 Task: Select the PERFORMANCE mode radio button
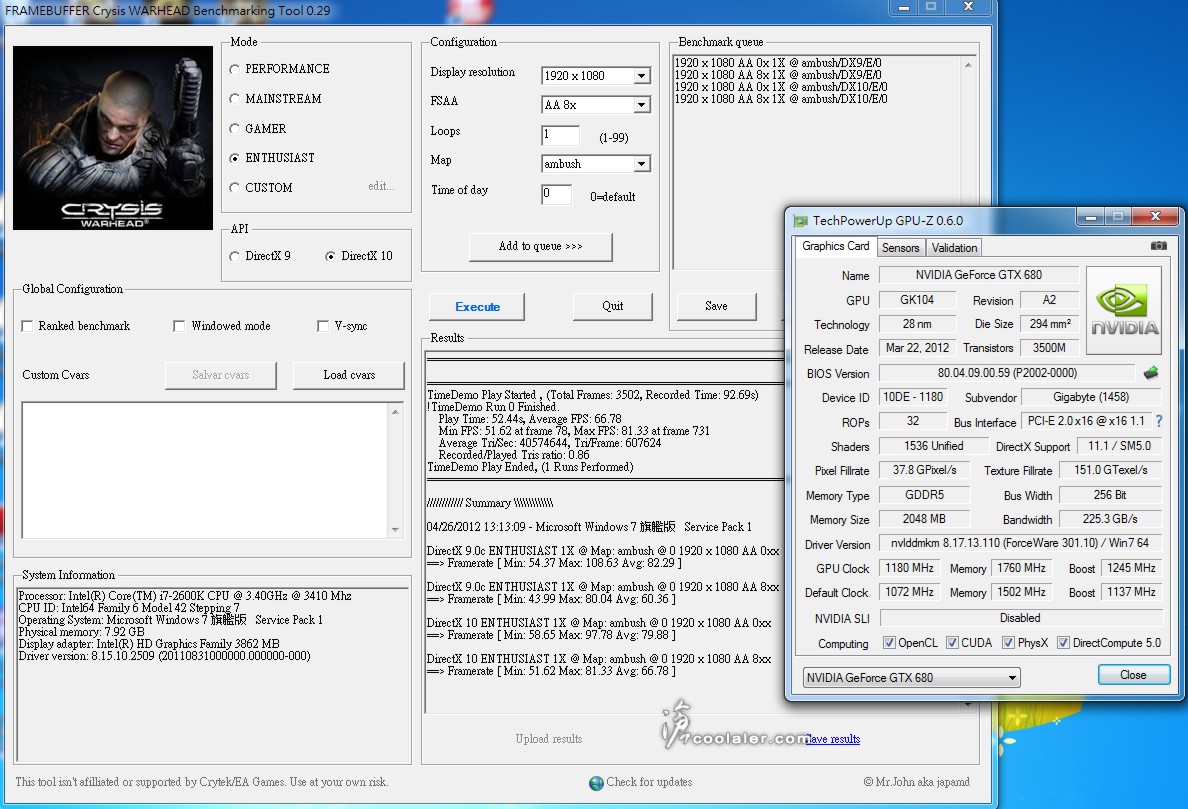[x=234, y=70]
